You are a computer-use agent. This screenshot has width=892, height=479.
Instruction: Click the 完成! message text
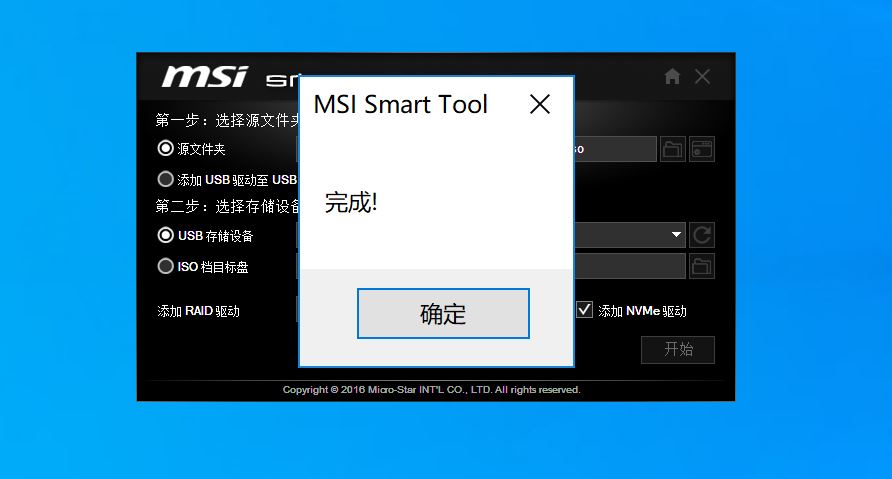[351, 203]
